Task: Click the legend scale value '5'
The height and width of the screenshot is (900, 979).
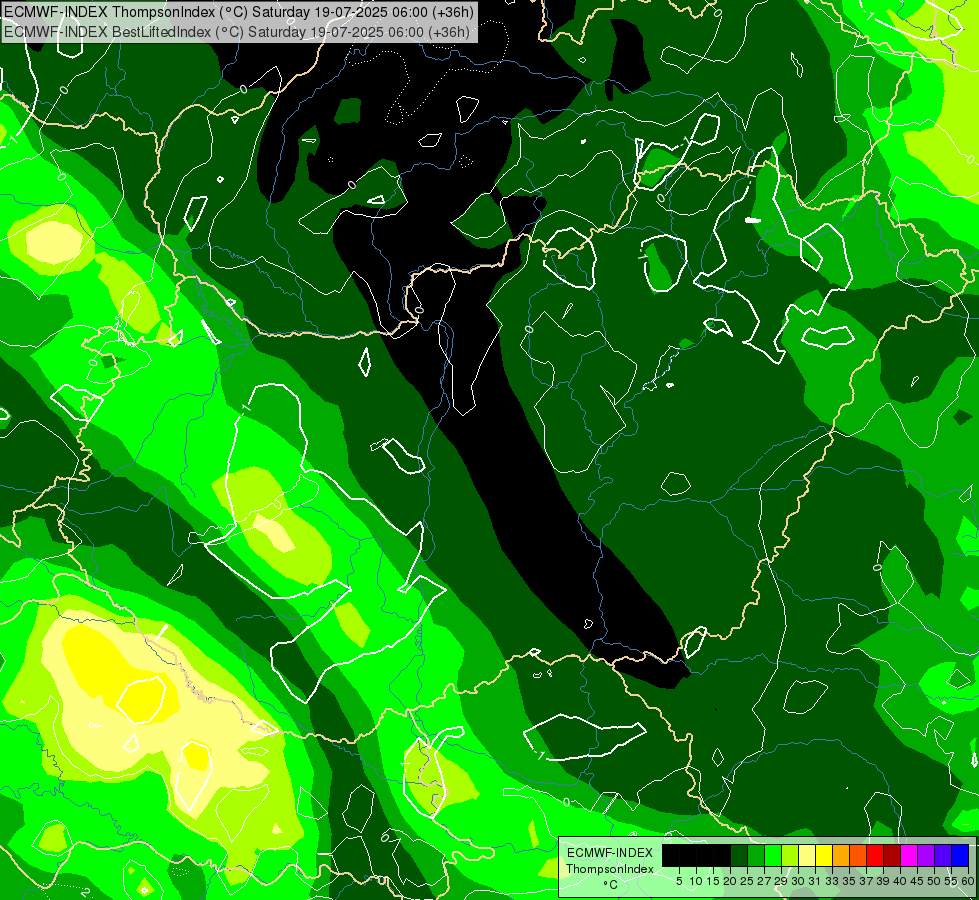Action: coord(679,881)
